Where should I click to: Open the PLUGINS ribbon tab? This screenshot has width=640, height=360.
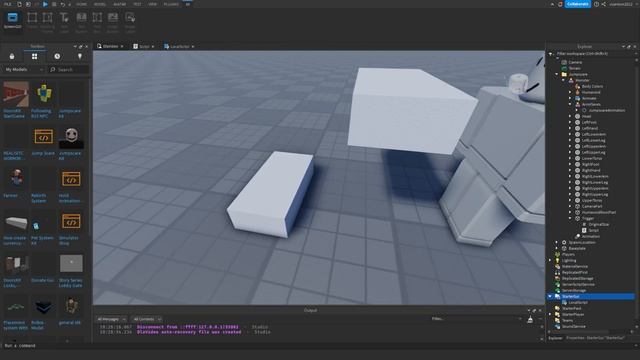[x=171, y=4]
